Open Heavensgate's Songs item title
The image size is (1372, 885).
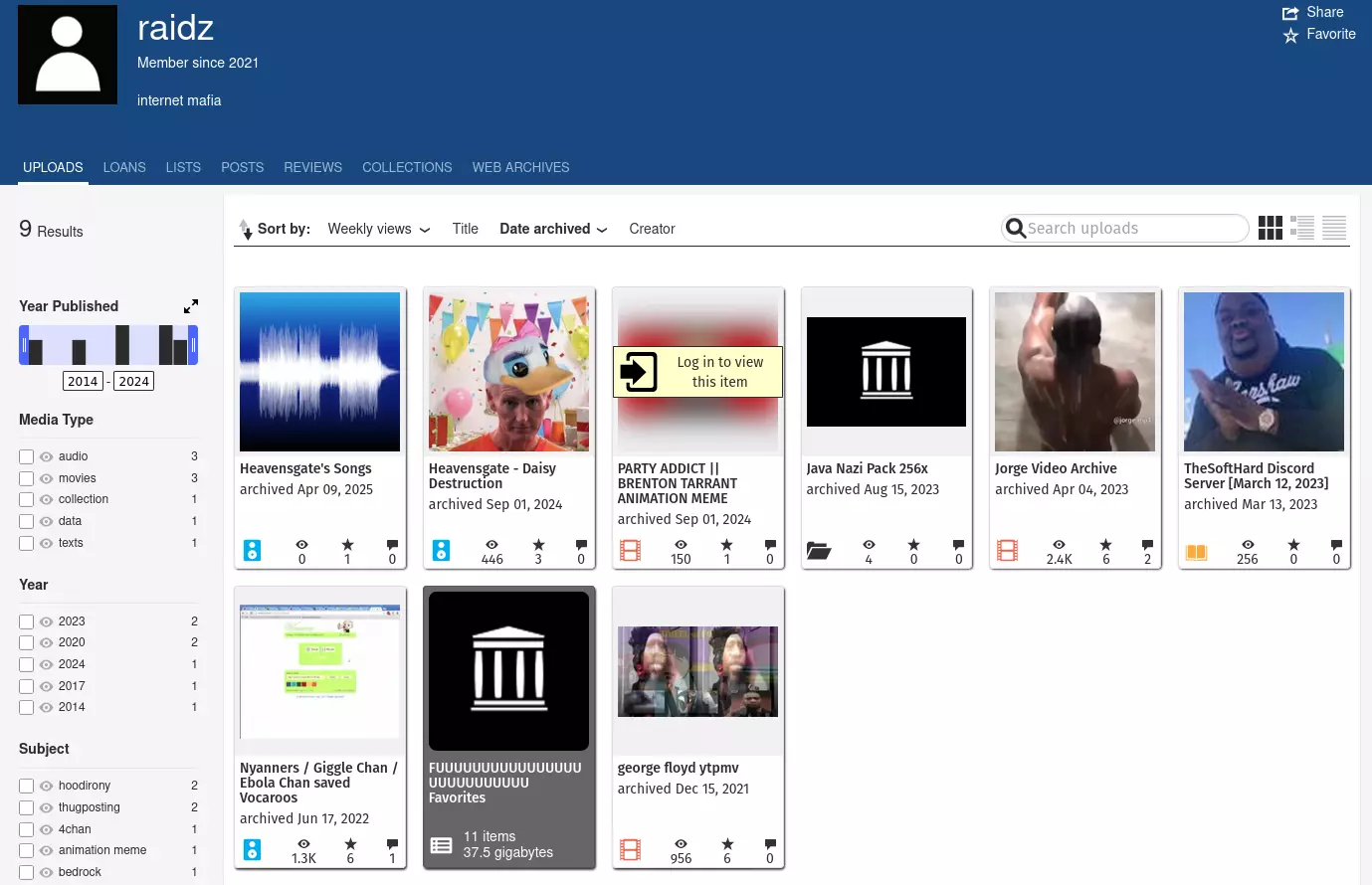[305, 468]
